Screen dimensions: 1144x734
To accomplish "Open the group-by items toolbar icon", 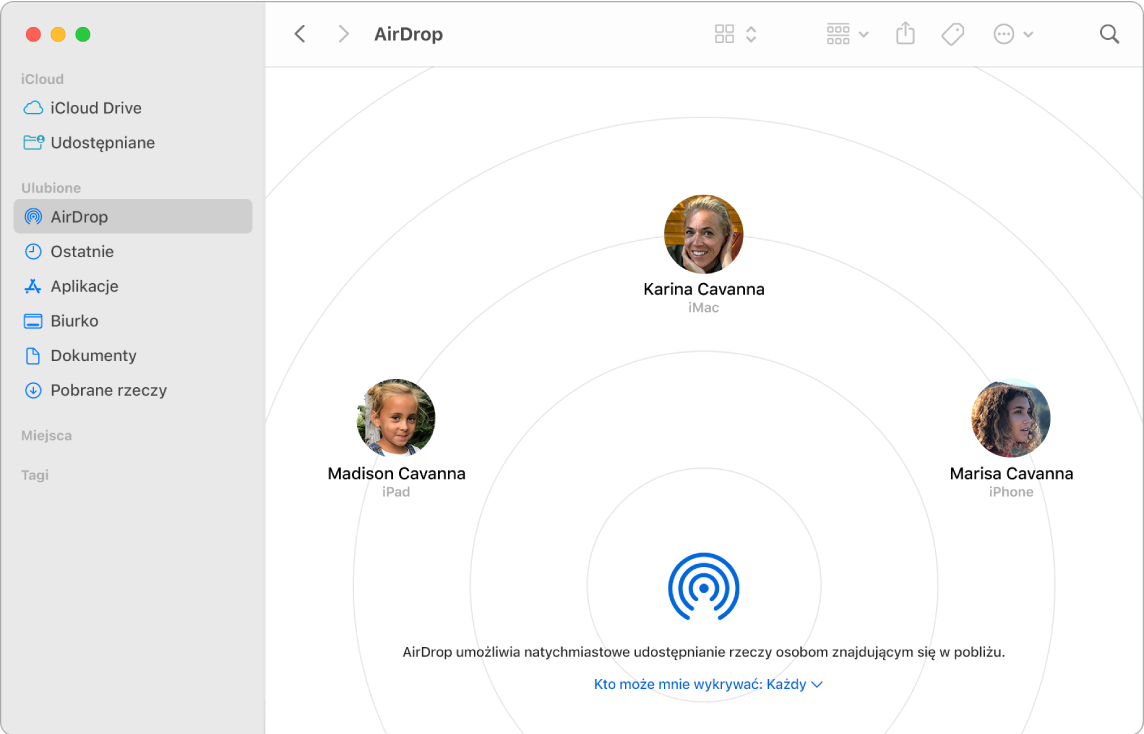I will 838,34.
